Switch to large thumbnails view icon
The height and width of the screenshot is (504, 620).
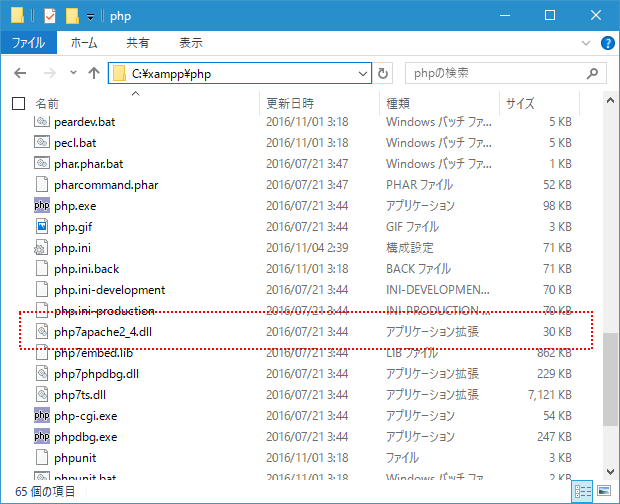[x=604, y=491]
